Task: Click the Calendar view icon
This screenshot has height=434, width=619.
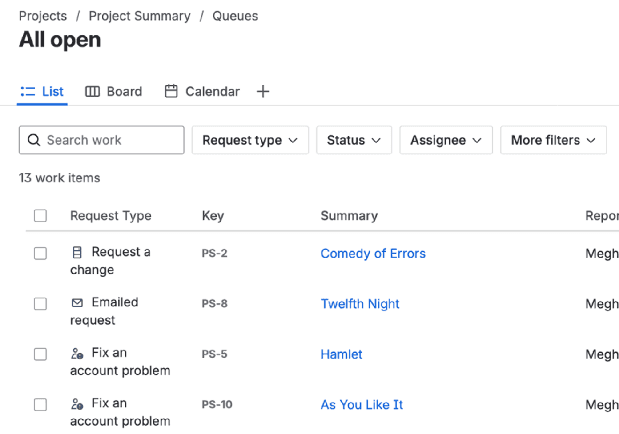Action: point(171,91)
